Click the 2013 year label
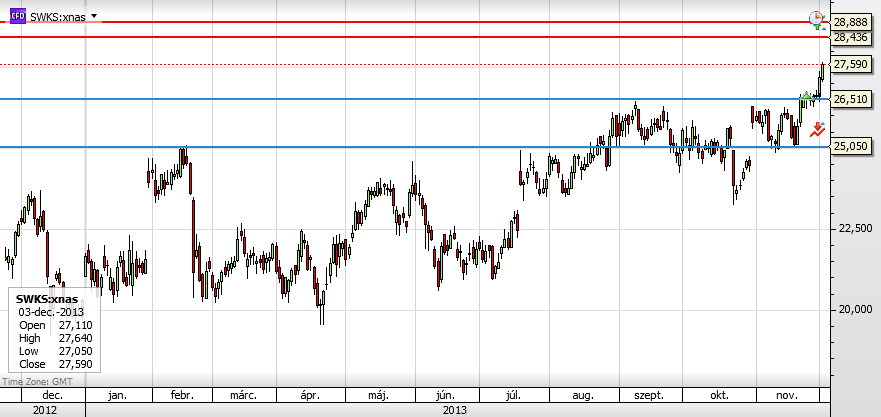 tap(455, 410)
